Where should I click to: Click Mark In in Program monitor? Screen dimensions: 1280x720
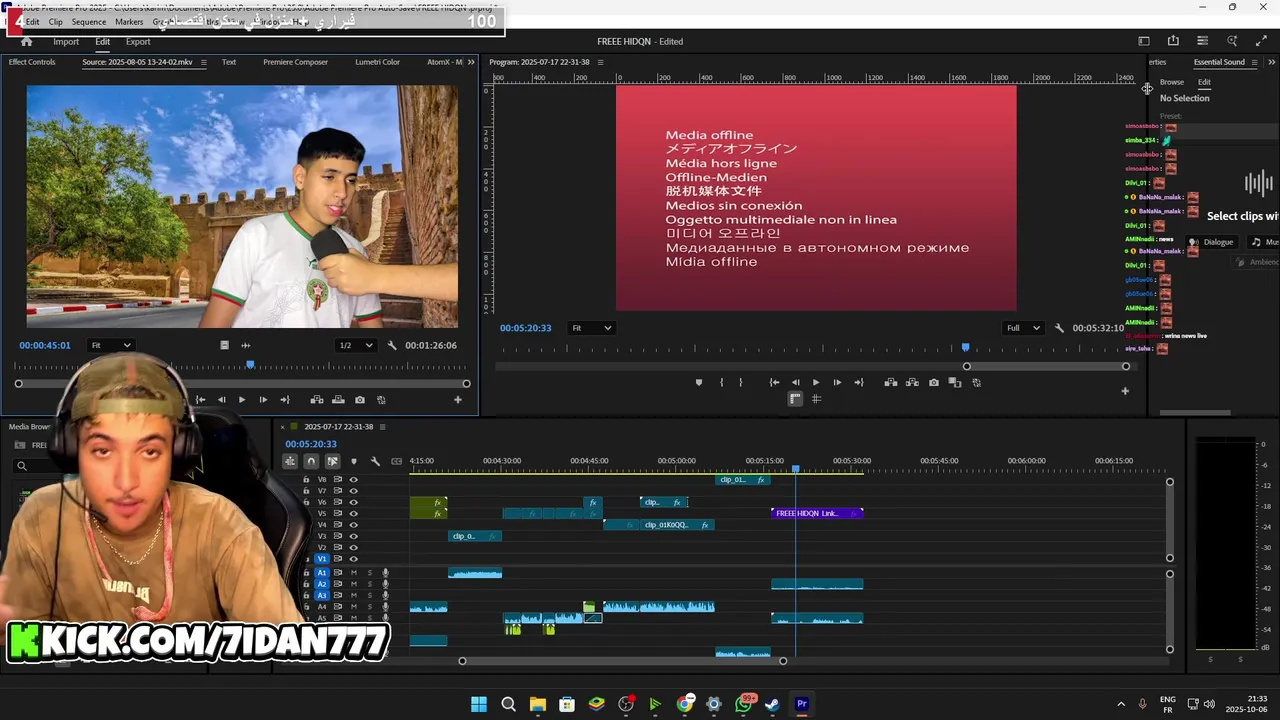(x=720, y=382)
